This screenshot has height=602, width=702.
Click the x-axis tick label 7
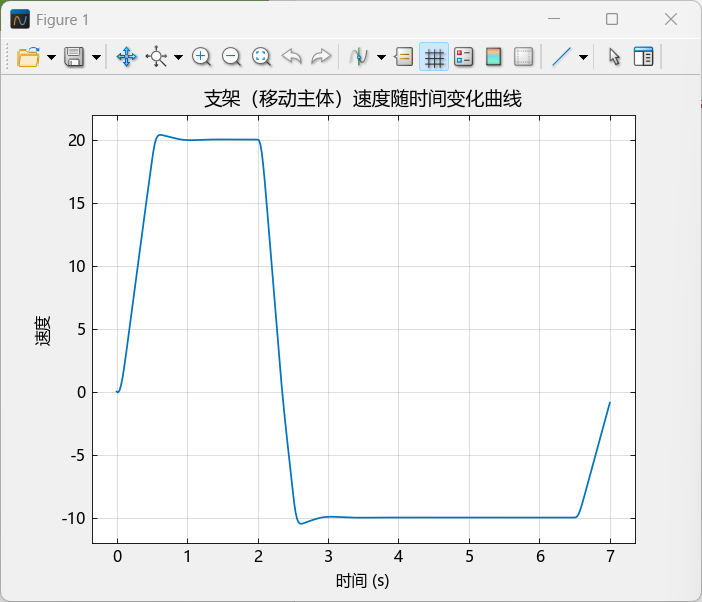click(x=610, y=556)
